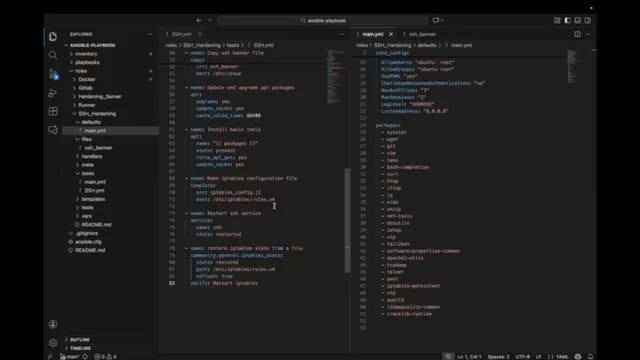Screen dimensions: 640x360
Task: Open Run and Debug view
Action: (x=53, y=93)
